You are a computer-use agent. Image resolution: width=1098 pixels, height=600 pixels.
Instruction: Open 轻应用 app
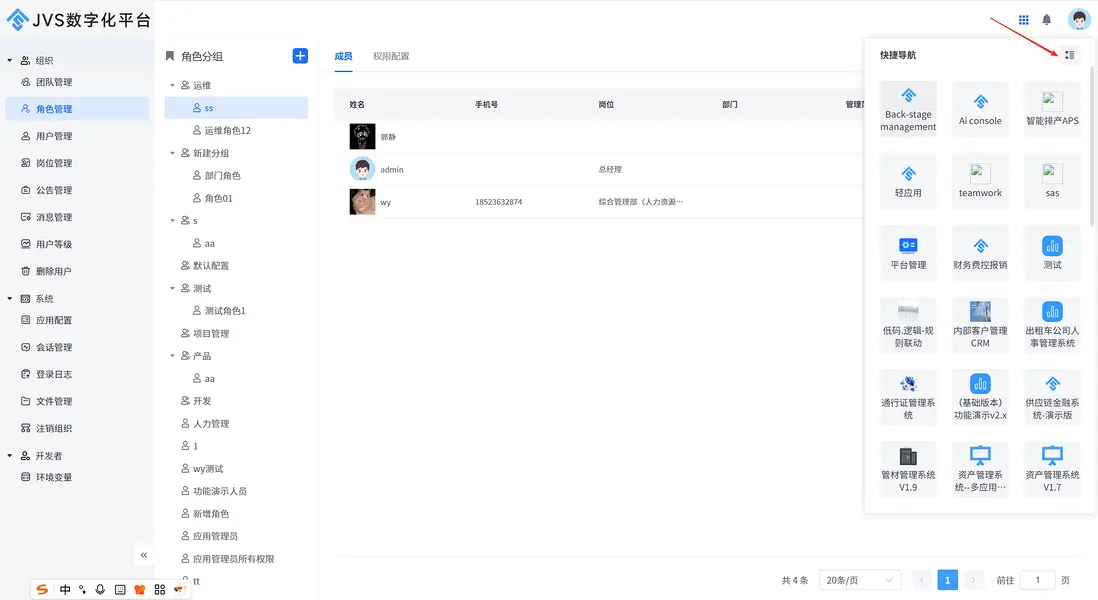coord(908,181)
